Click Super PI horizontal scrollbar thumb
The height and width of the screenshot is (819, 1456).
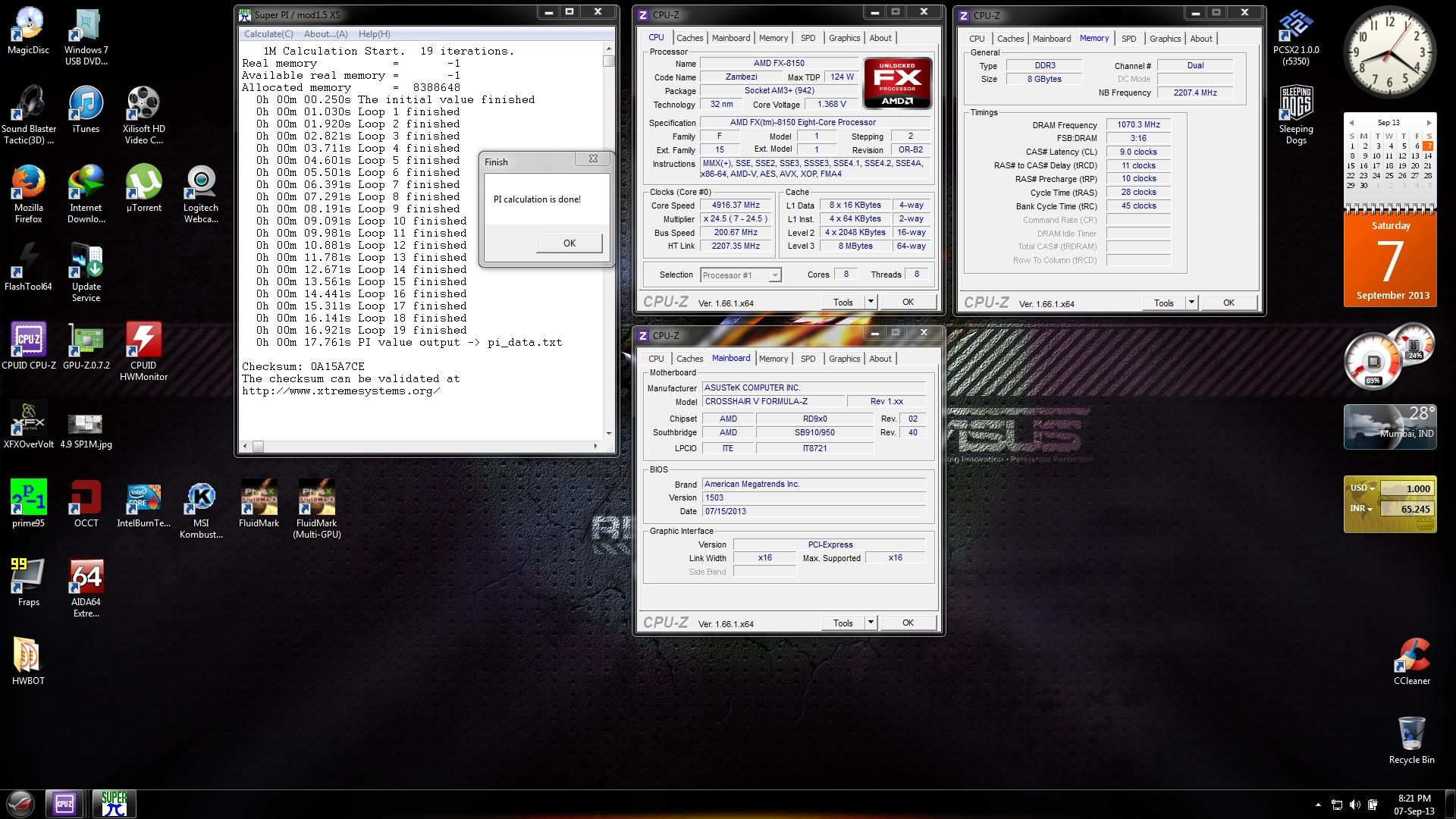pos(258,447)
